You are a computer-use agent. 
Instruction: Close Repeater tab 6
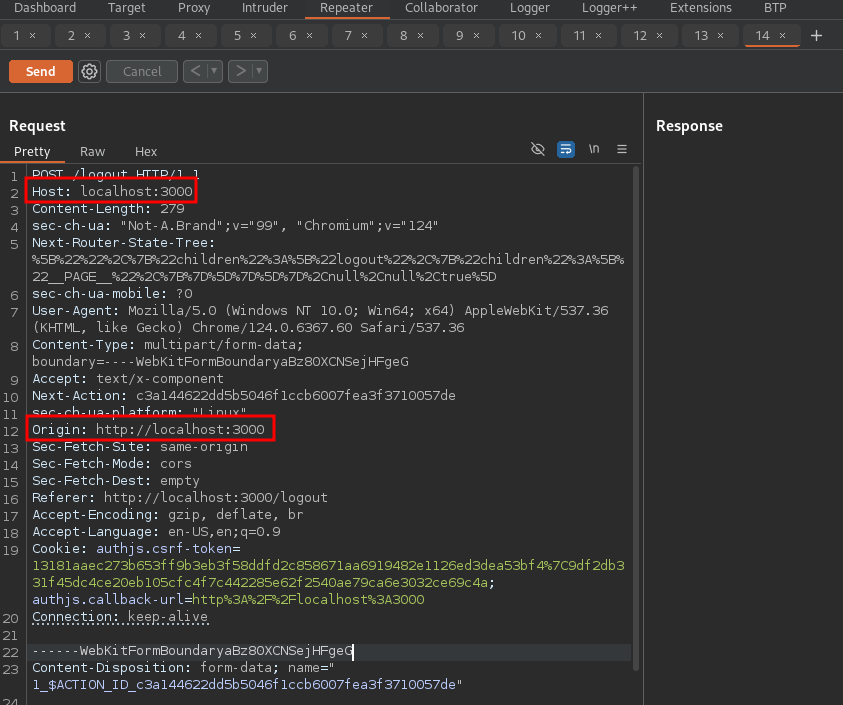(x=310, y=35)
